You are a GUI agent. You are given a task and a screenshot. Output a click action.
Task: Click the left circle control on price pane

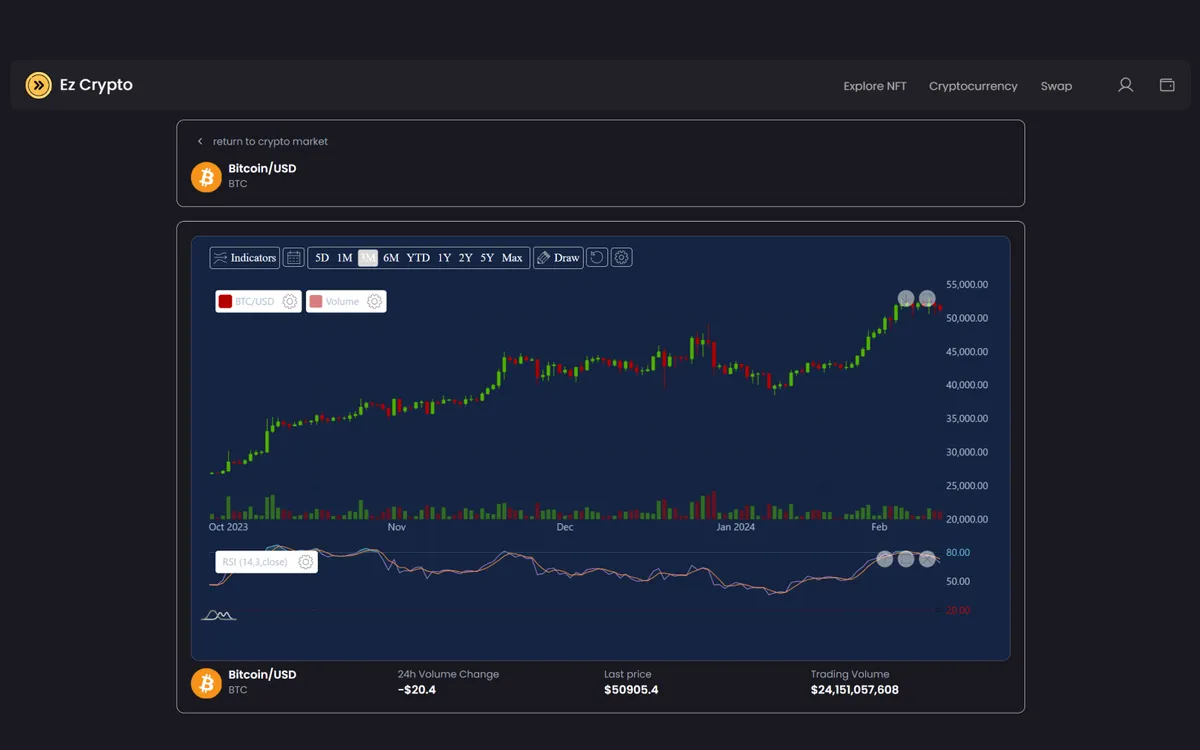(x=906, y=298)
